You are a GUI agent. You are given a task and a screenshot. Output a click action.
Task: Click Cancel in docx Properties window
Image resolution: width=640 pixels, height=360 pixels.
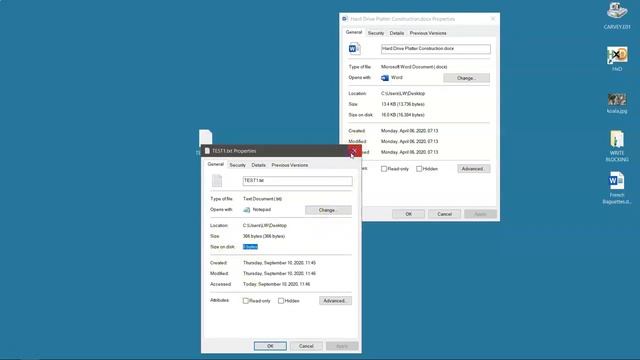pyautogui.click(x=444, y=214)
